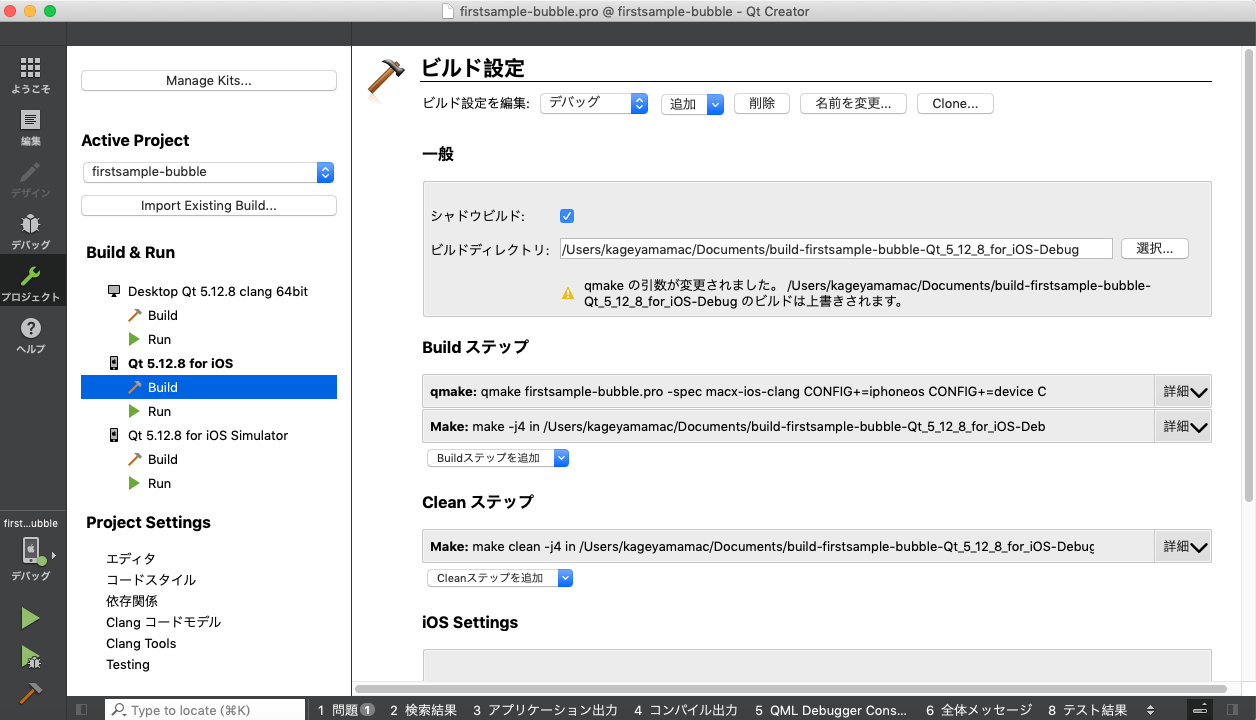The height and width of the screenshot is (720, 1256).
Task: Toggle right sidebar icon in status bar
Action: 1233,709
